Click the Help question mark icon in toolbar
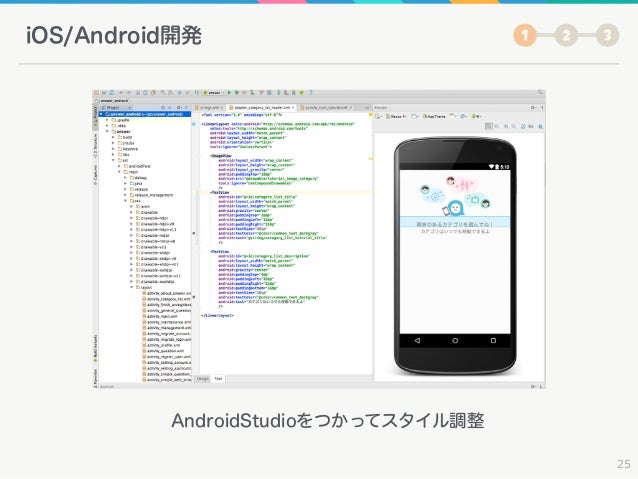 pyautogui.click(x=310, y=93)
